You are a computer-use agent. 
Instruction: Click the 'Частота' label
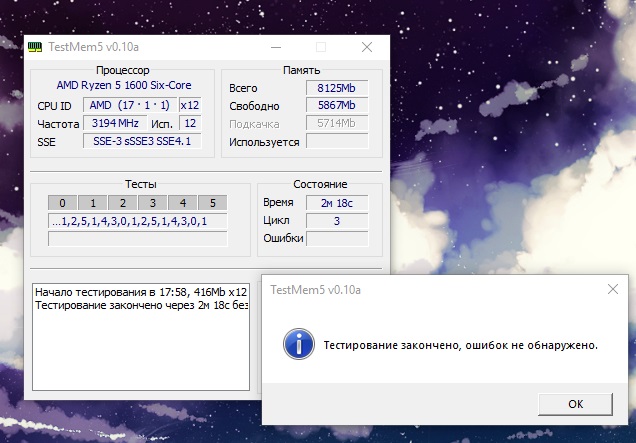point(58,124)
